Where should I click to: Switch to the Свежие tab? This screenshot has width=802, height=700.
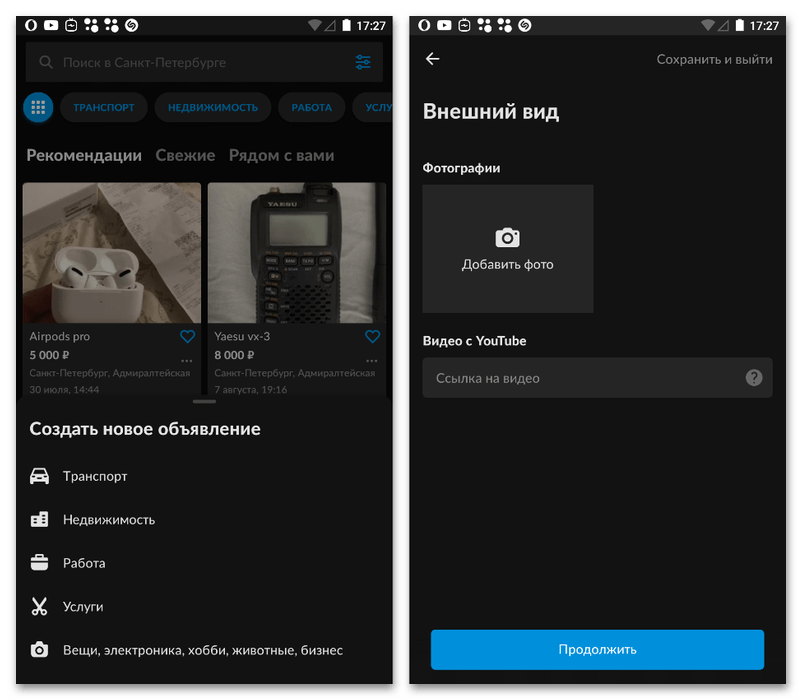185,155
